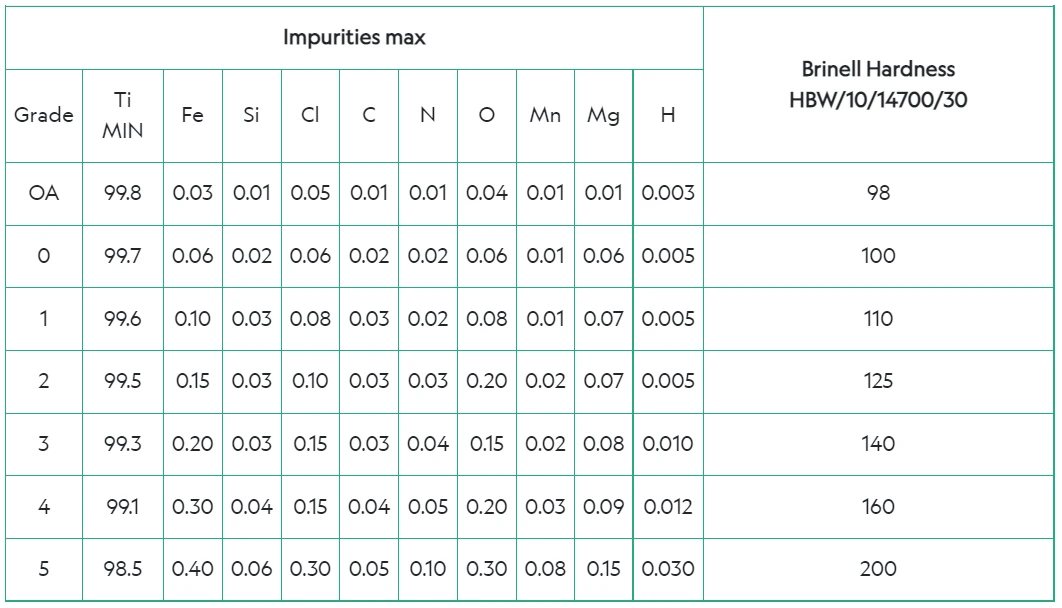Image resolution: width=1062 pixels, height=608 pixels.
Task: Select hardness value 98
Action: click(878, 194)
